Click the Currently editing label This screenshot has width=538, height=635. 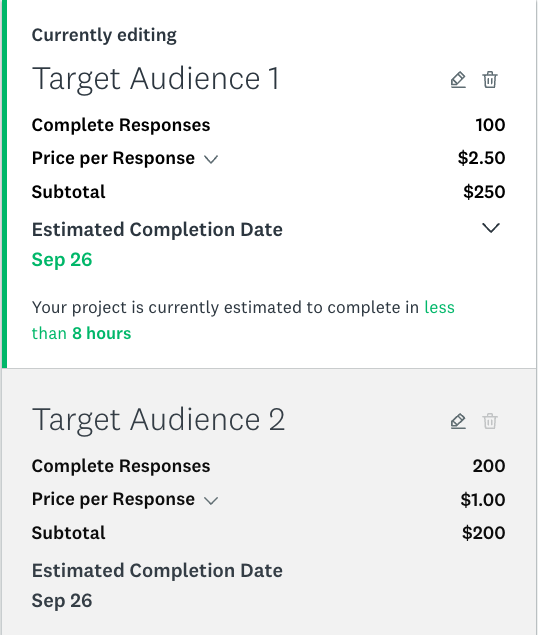click(x=104, y=35)
